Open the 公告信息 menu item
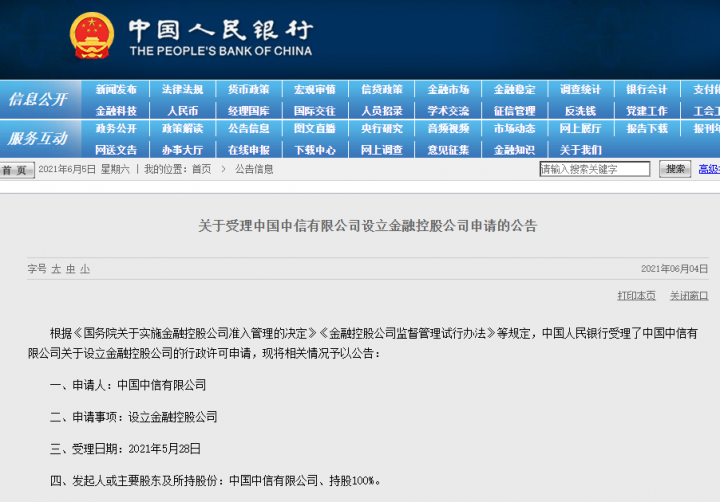720x502 pixels. coord(248,129)
